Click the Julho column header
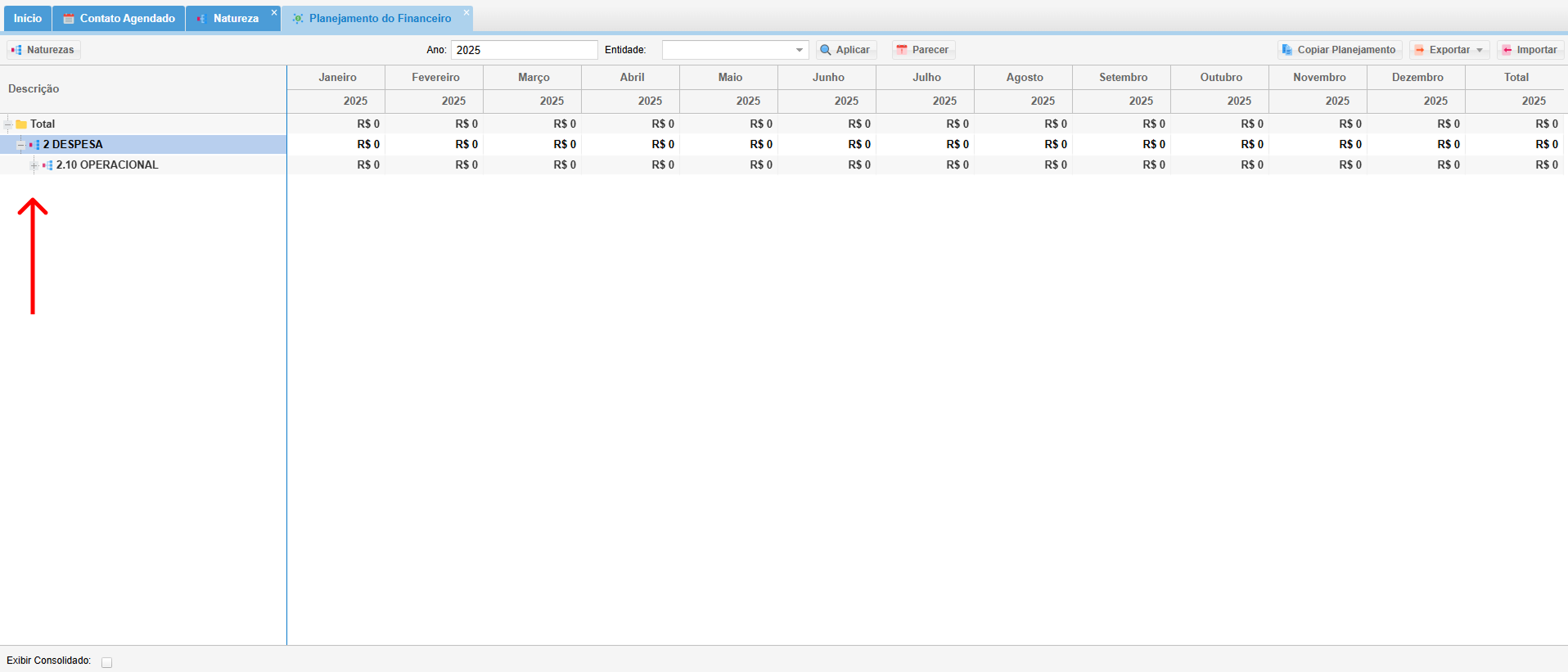Viewport: 1568px width, 672px height. 926,77
